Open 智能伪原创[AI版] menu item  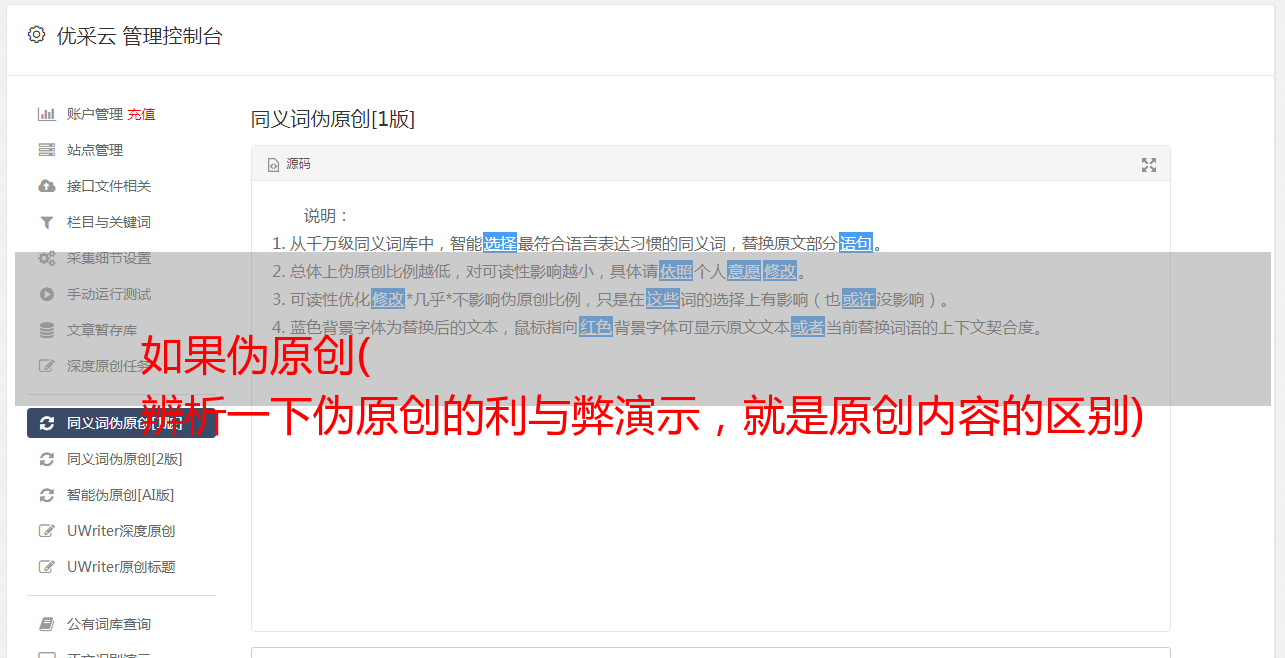point(122,495)
